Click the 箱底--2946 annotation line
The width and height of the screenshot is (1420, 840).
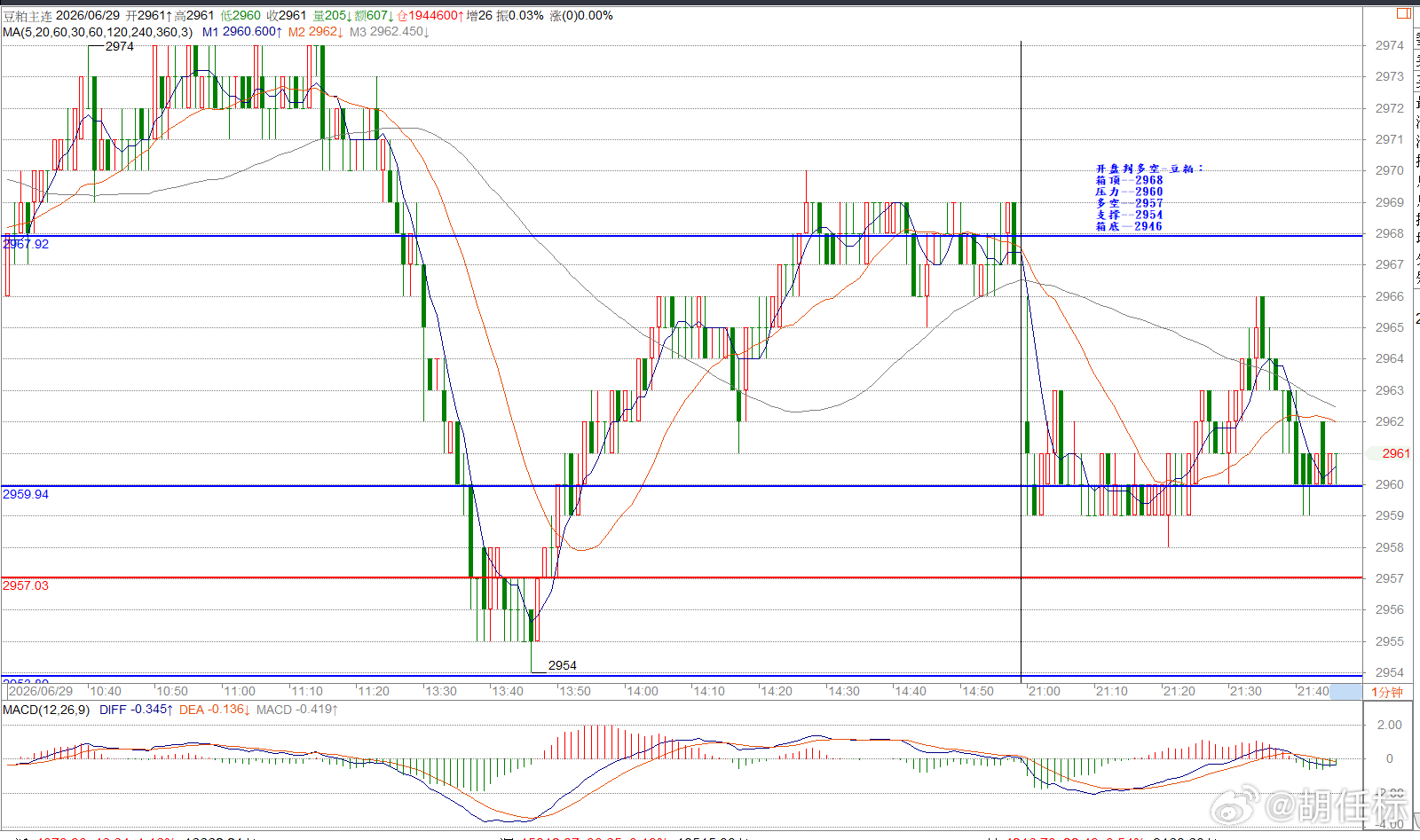tap(1129, 226)
